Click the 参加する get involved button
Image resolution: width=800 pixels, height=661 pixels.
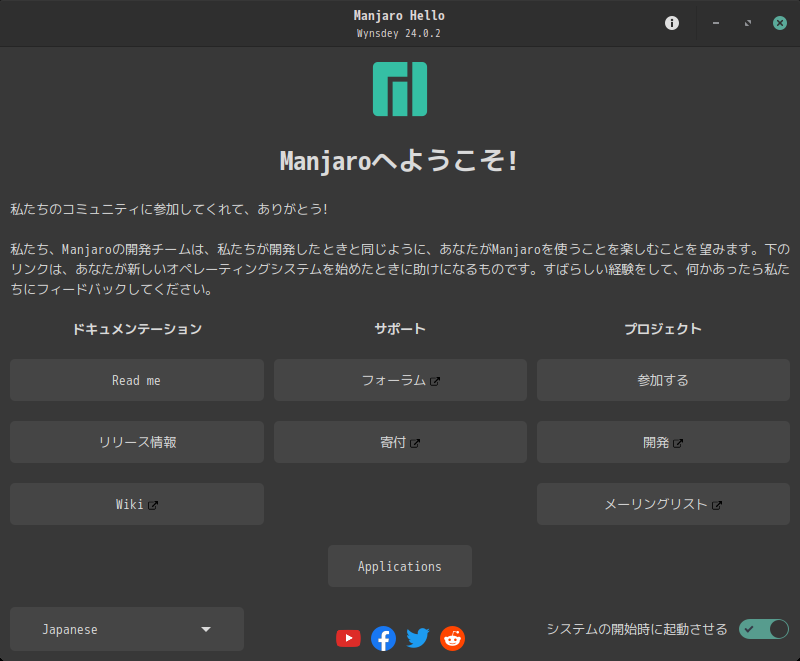click(x=663, y=380)
